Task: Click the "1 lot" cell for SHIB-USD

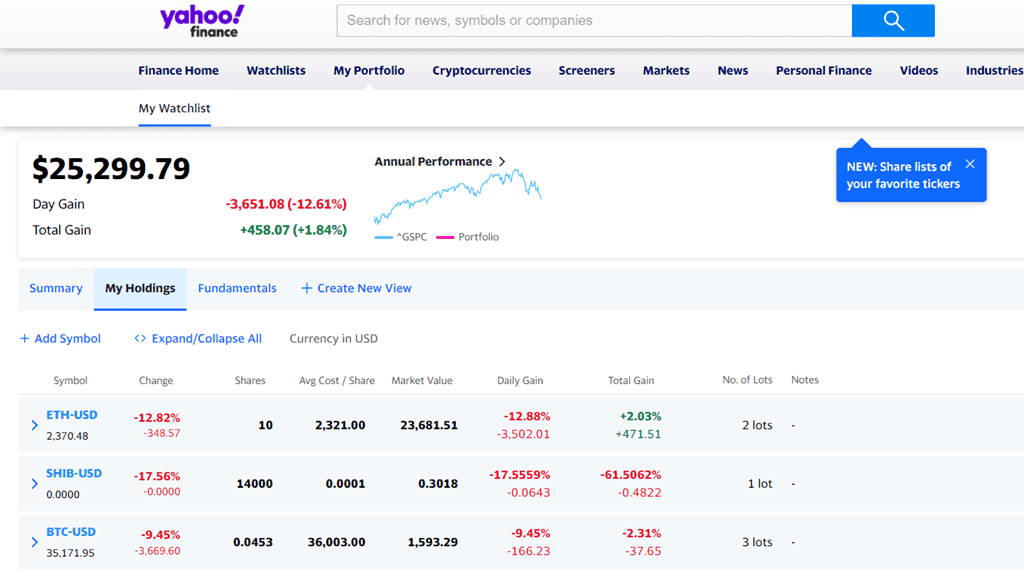Action: pos(760,484)
